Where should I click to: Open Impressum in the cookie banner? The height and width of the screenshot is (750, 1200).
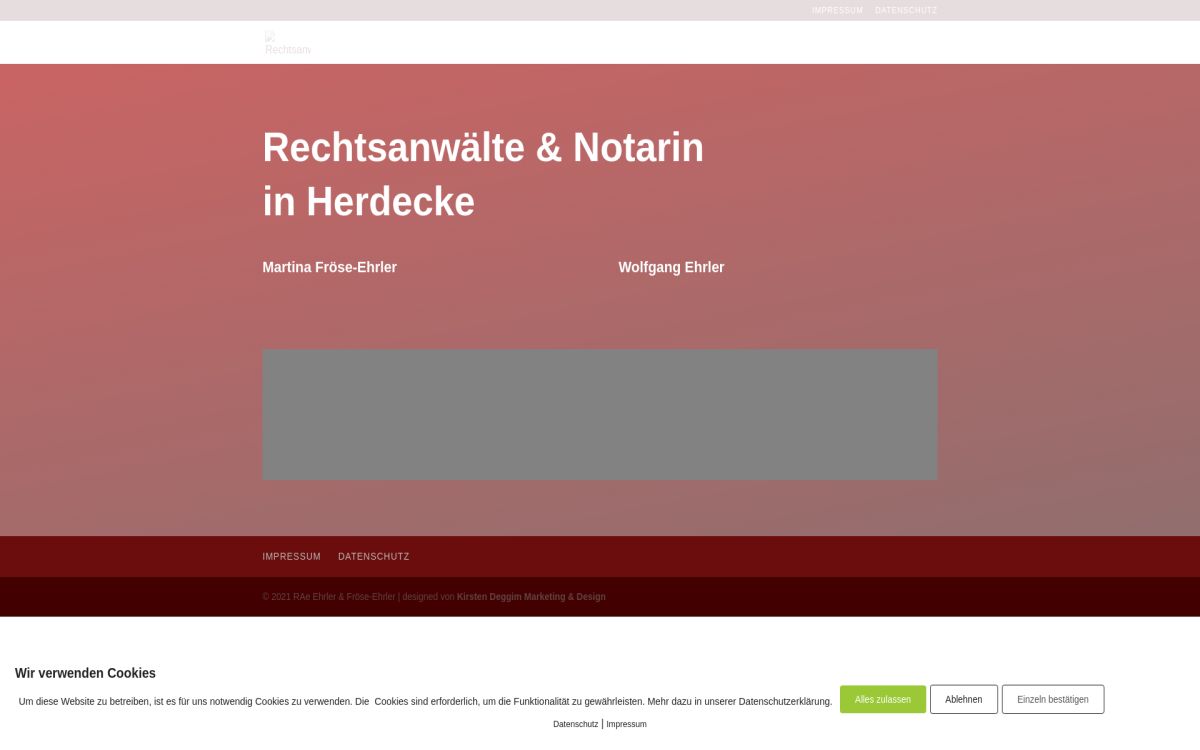[626, 723]
